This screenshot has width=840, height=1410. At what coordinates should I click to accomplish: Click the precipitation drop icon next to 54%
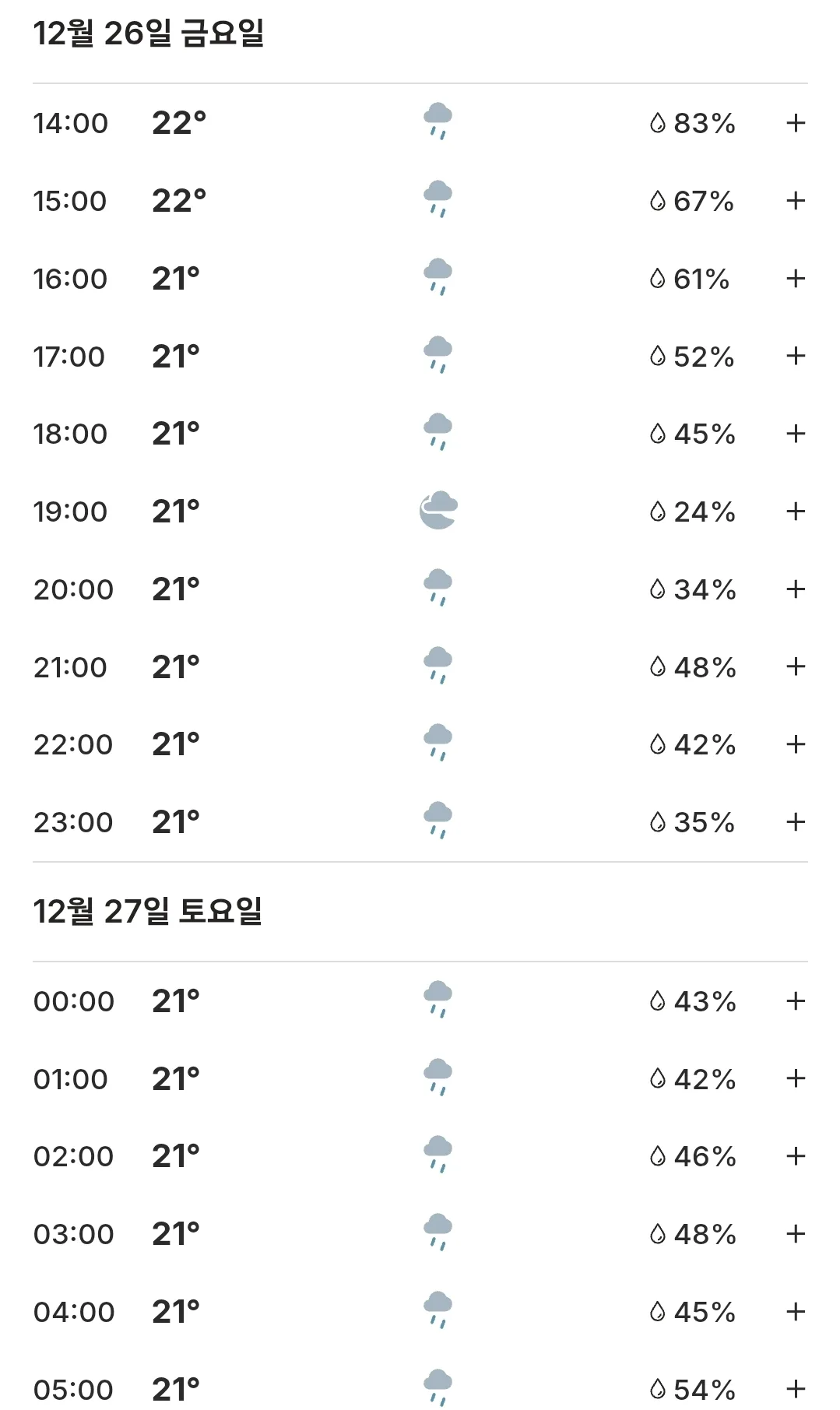click(x=658, y=1389)
